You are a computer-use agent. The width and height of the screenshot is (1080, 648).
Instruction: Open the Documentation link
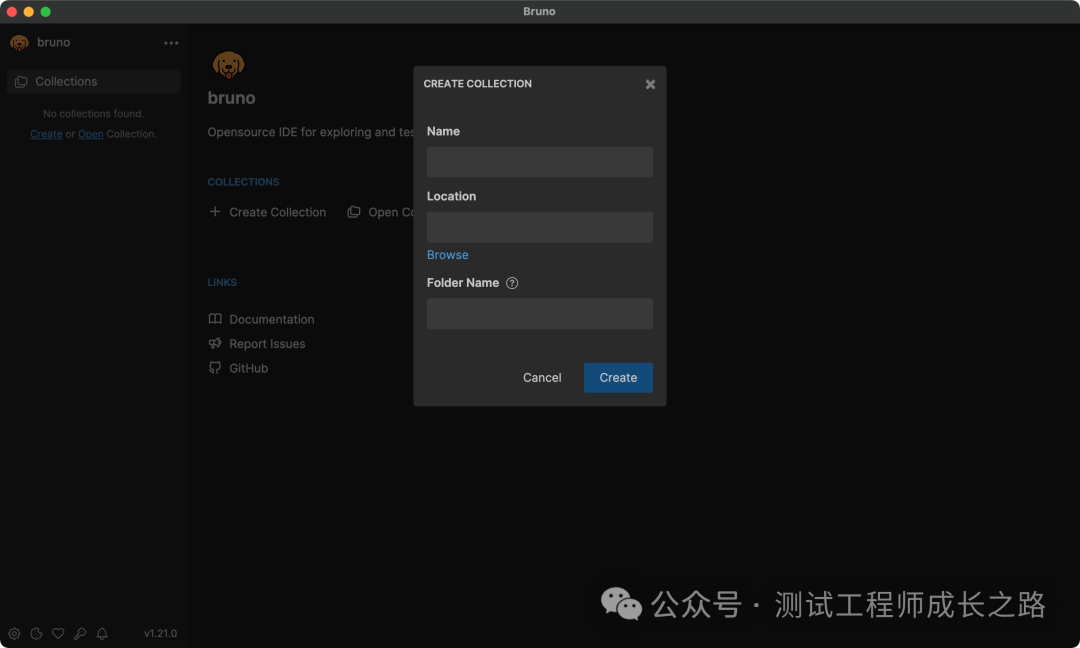271,320
